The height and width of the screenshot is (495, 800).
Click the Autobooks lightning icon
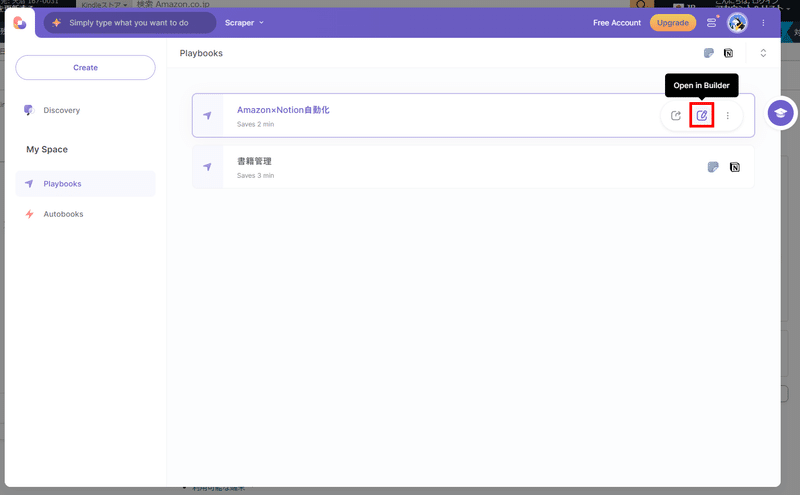pyautogui.click(x=30, y=214)
